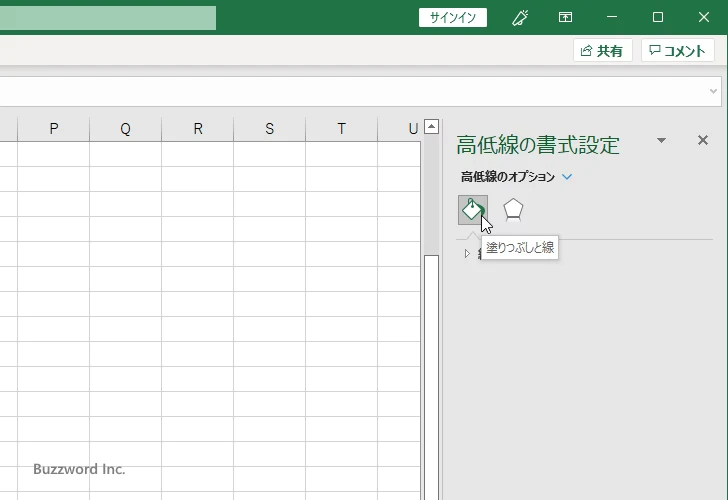Click the vertical scrollbar thumb
This screenshot has height=500, width=728.
(x=431, y=377)
